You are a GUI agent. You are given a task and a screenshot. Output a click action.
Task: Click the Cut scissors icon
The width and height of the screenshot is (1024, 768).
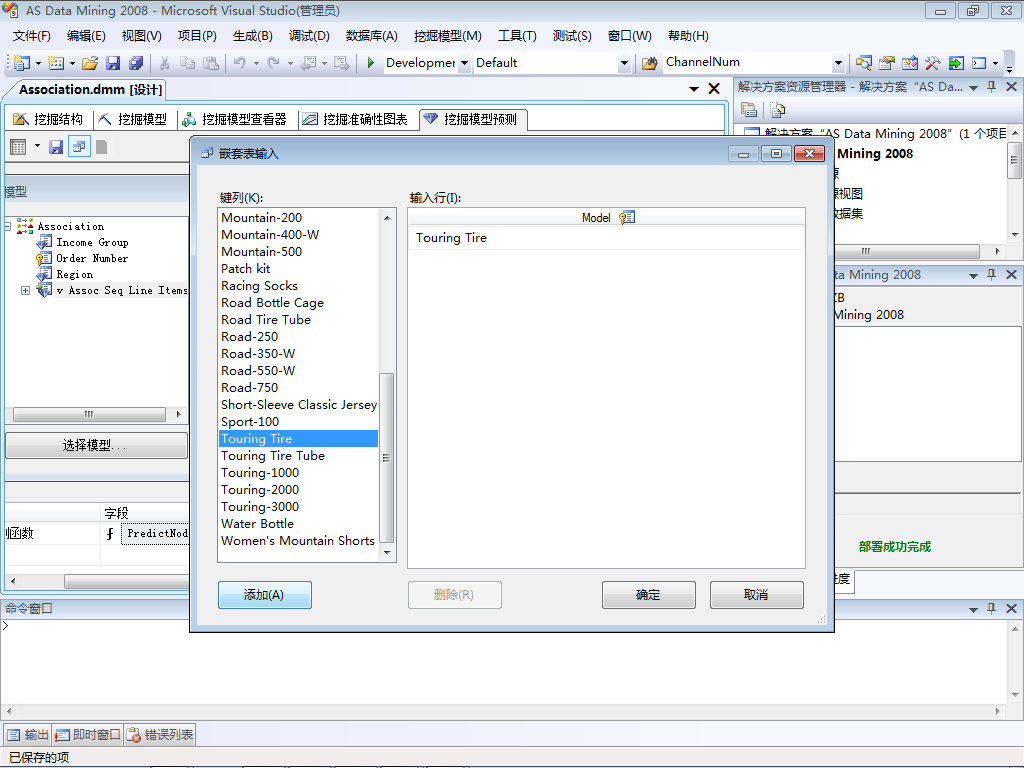[x=165, y=63]
